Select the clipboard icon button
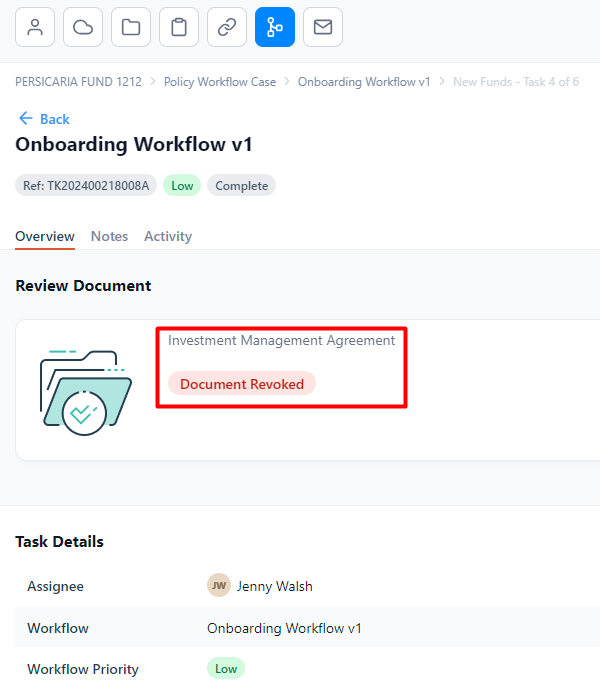 179,27
